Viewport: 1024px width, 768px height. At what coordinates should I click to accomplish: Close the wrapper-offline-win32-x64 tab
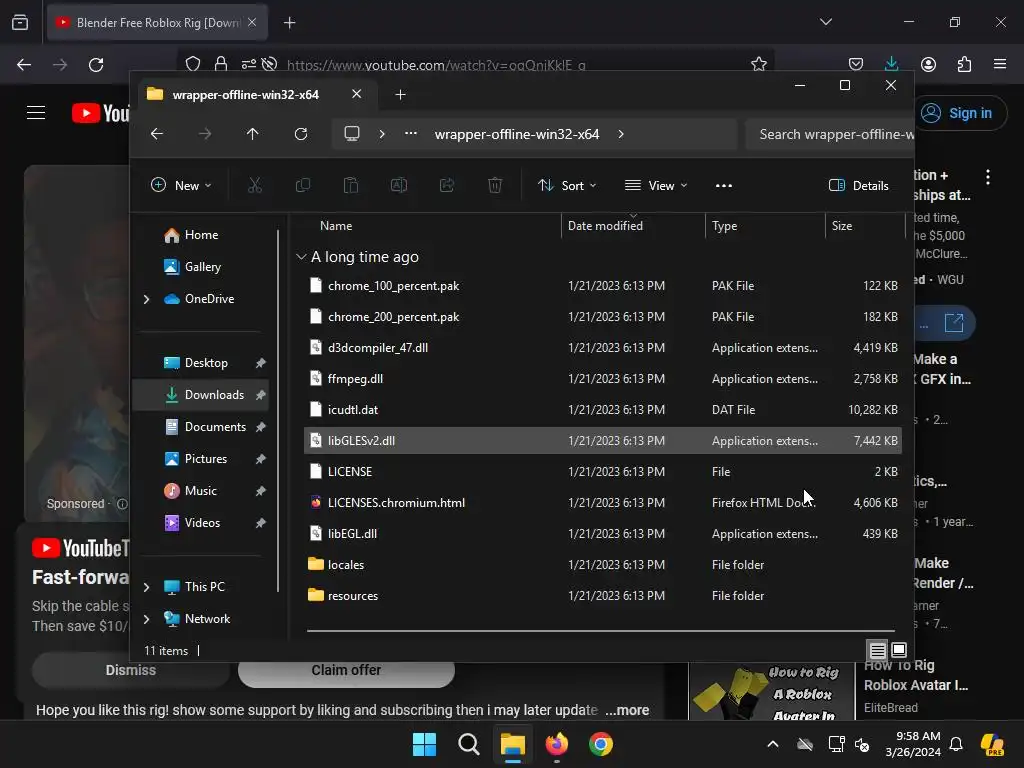pos(357,94)
